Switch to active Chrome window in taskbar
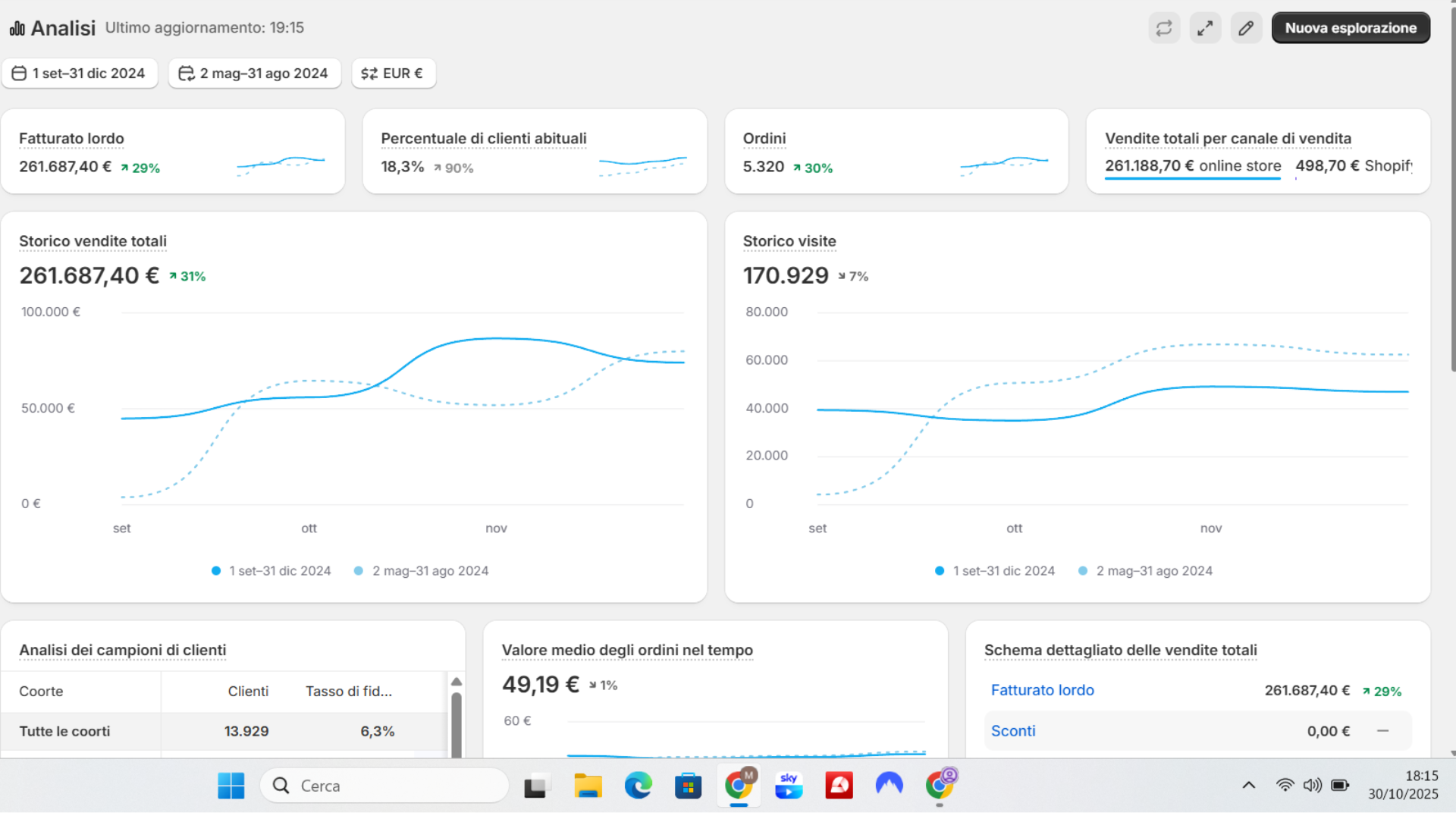This screenshot has height=819, width=1456. coord(739,786)
